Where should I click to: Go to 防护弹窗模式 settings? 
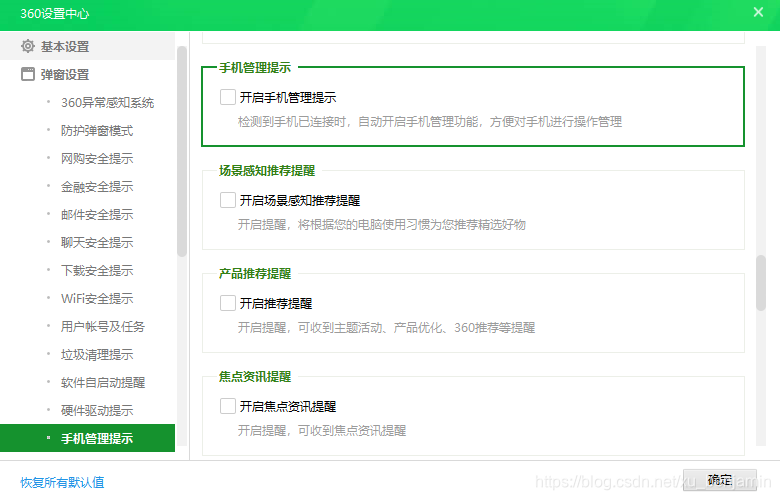[x=97, y=130]
